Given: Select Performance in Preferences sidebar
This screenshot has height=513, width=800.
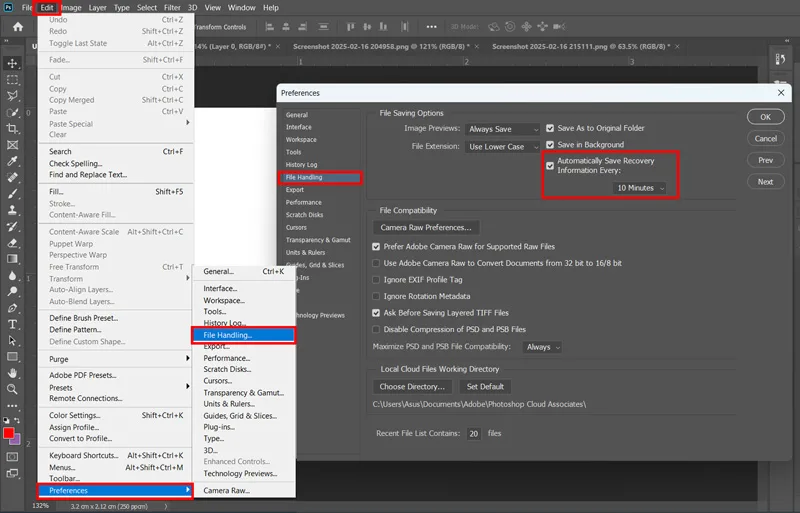Looking at the screenshot, I should tap(304, 202).
